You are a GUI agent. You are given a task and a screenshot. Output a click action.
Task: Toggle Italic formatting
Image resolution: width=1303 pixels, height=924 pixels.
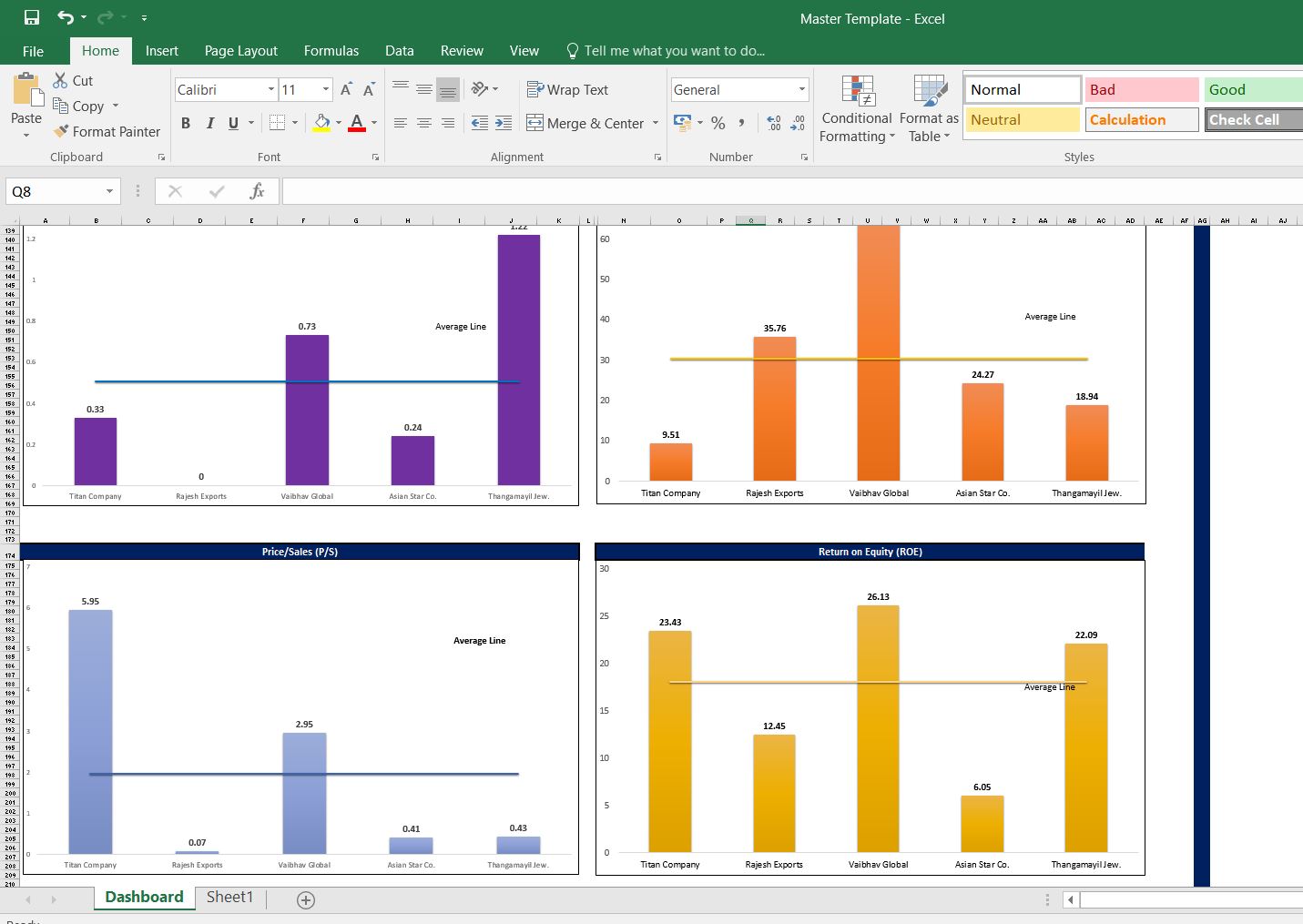pos(209,123)
